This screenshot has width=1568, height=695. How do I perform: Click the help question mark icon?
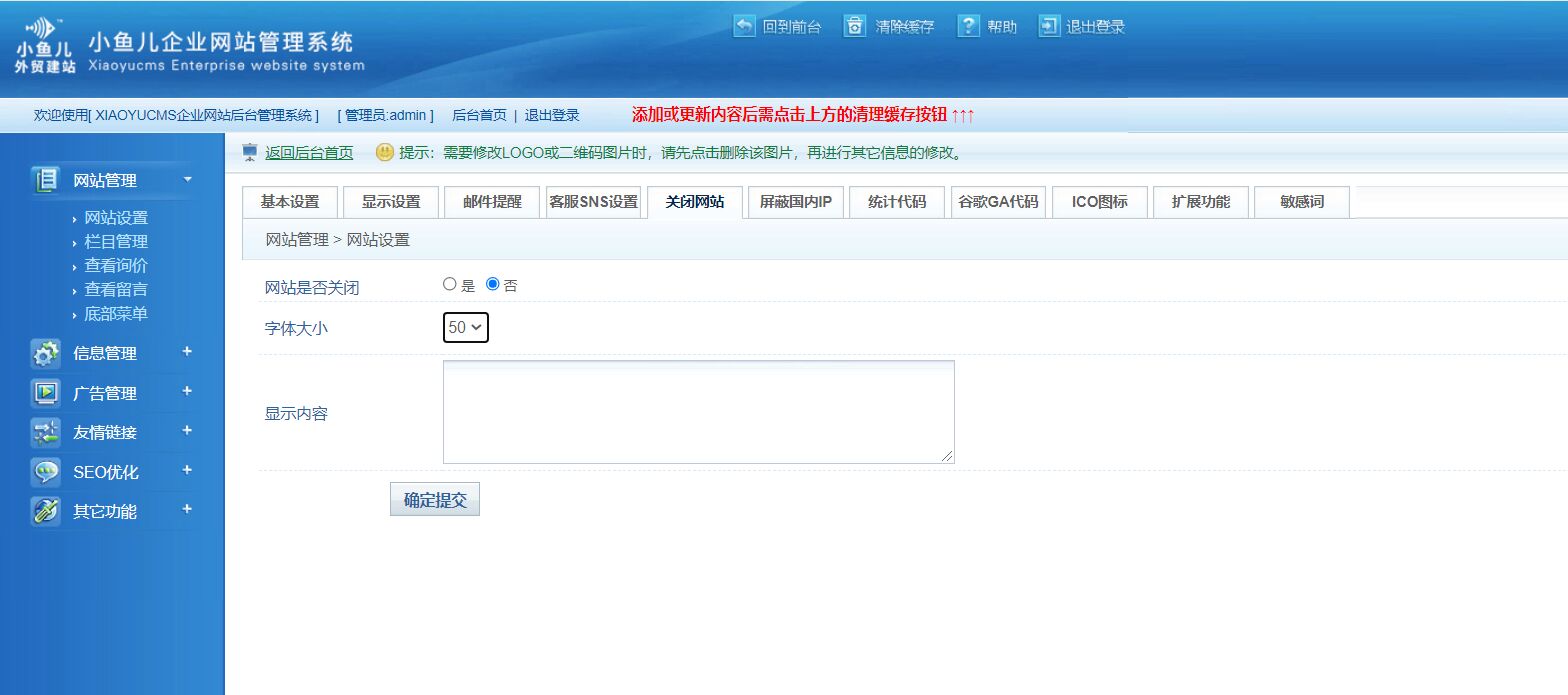[x=968, y=26]
